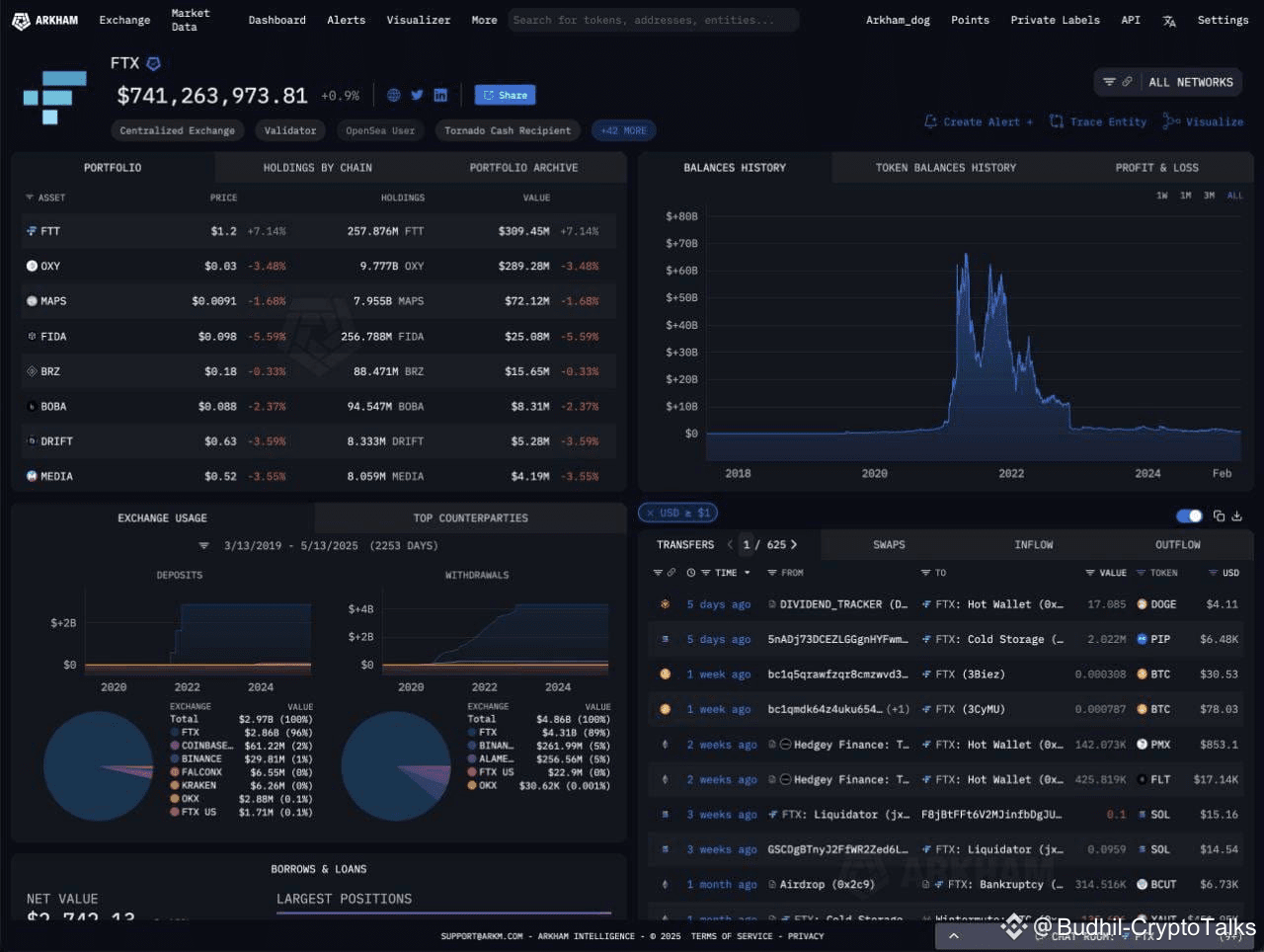Switch to HOLDINGS BY CHAIN tab

click(x=317, y=168)
